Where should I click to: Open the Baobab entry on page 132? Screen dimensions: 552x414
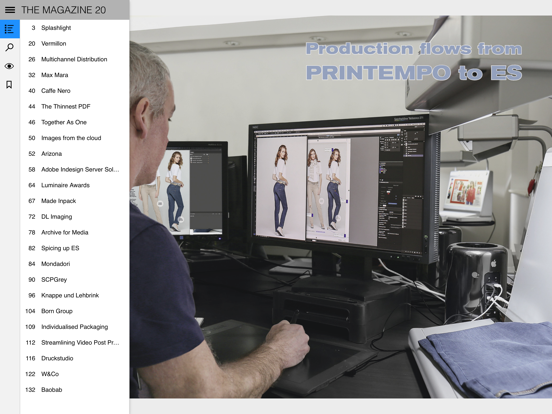(75, 390)
